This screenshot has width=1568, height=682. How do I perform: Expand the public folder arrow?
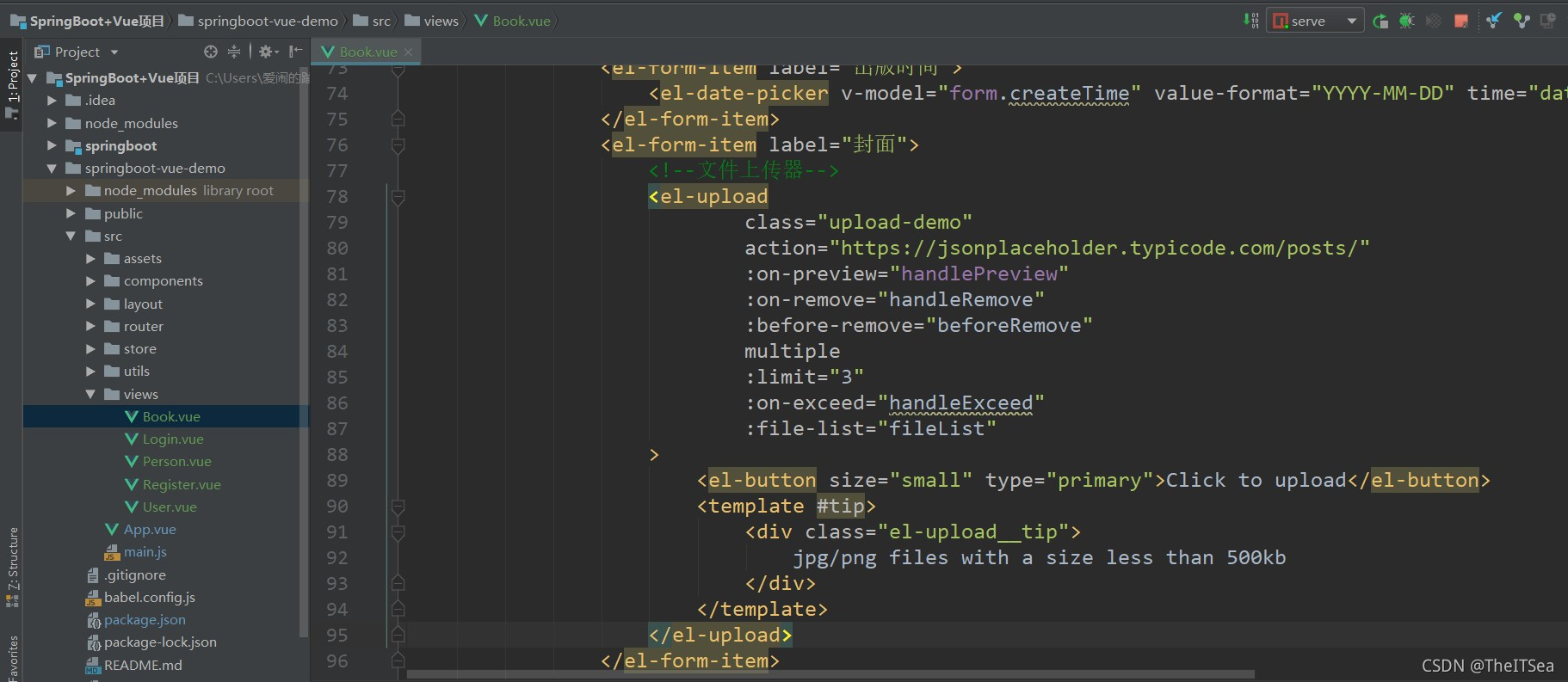click(x=71, y=213)
